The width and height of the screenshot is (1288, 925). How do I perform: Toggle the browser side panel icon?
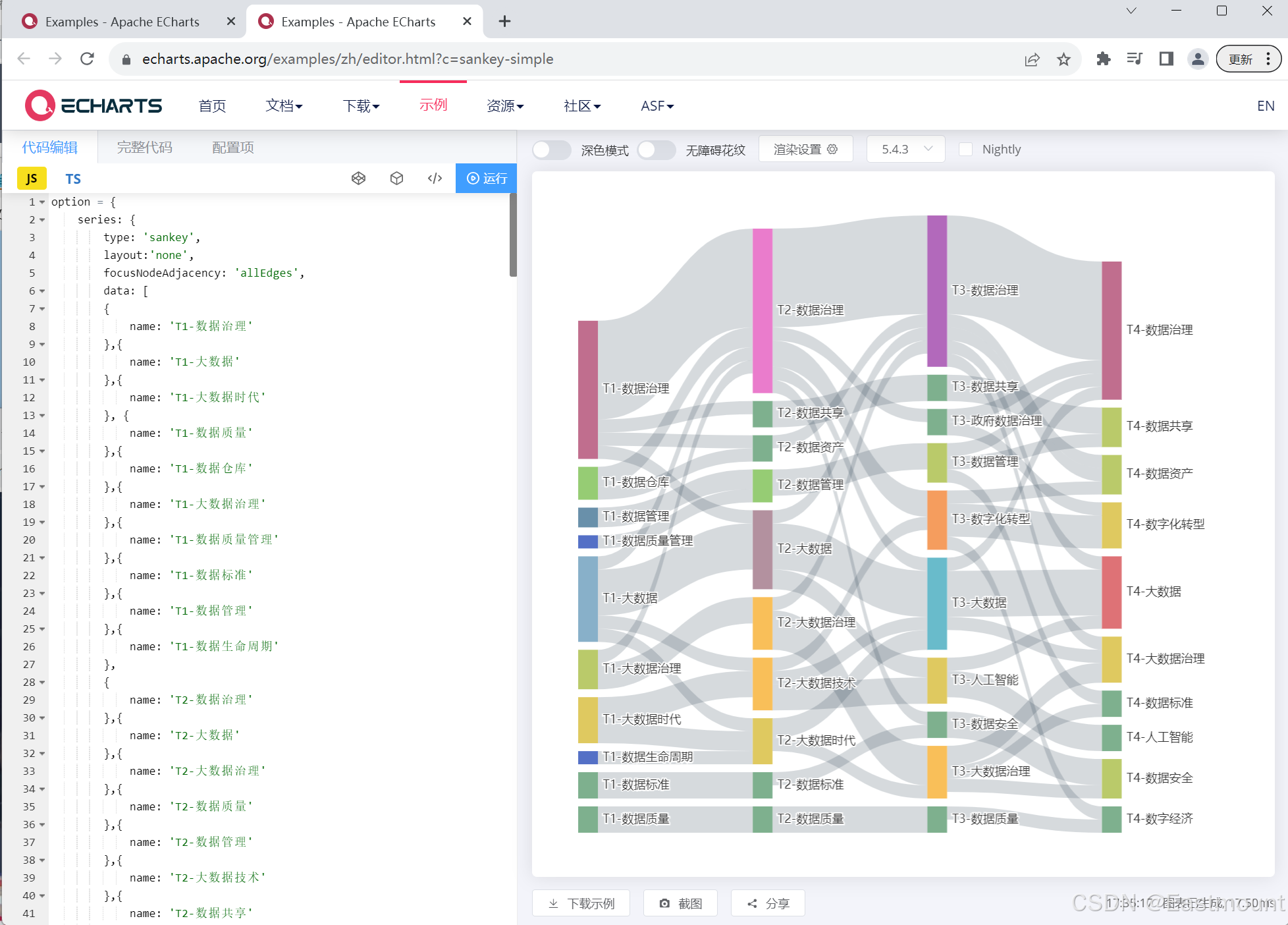(x=1166, y=59)
